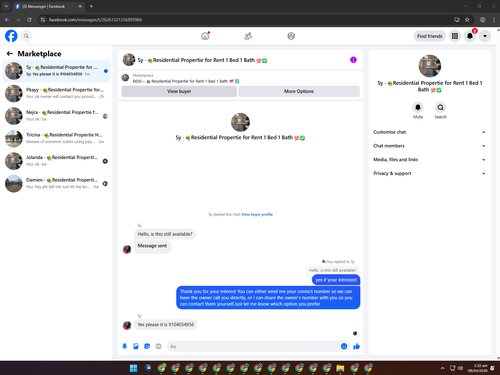Click the More Options button
The width and height of the screenshot is (500, 375).
click(x=299, y=91)
